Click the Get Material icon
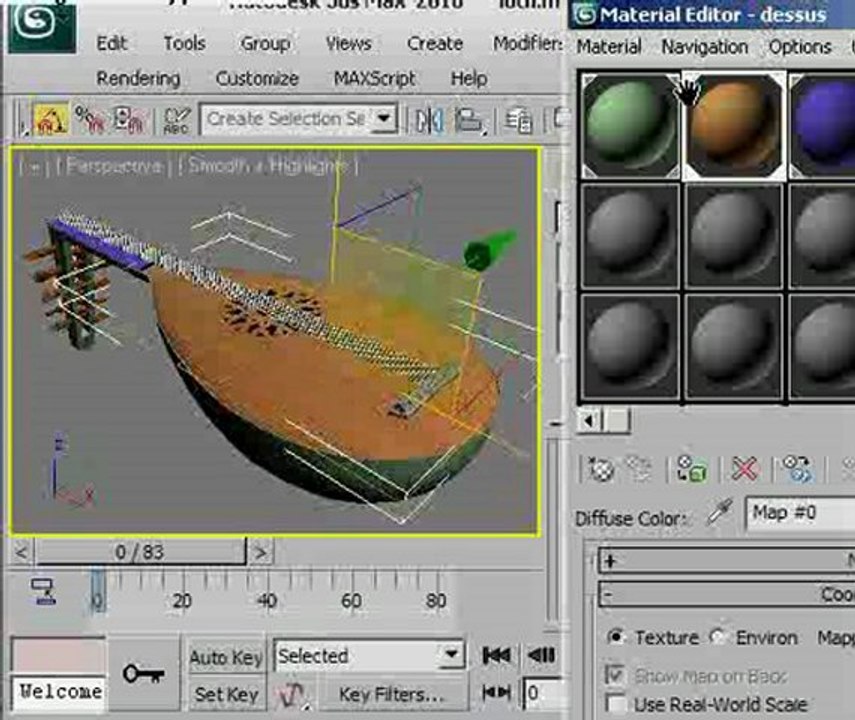The width and height of the screenshot is (855, 720). pyautogui.click(x=600, y=469)
